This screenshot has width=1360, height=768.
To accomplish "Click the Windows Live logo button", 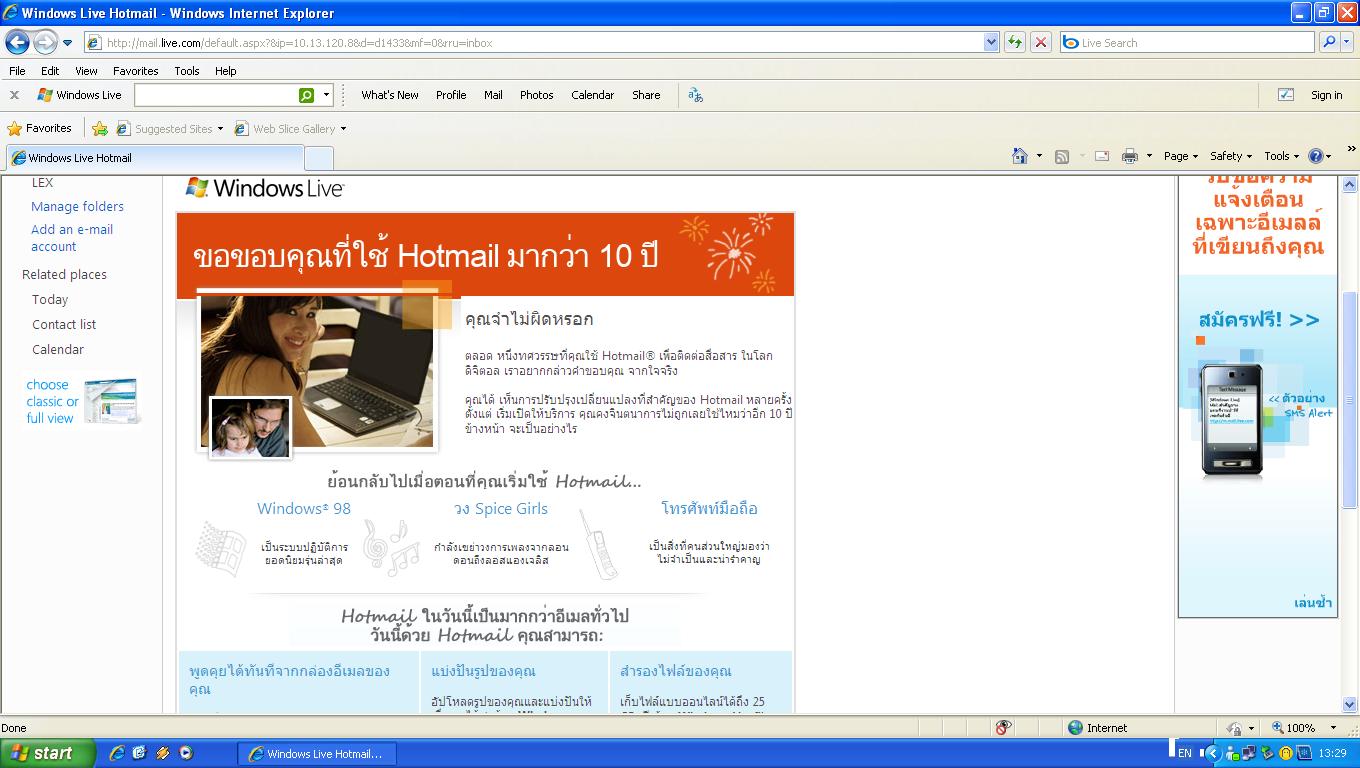I will click(79, 95).
